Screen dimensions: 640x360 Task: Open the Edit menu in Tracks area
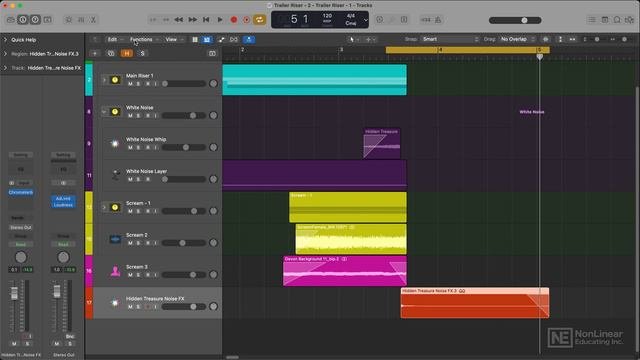tap(115, 39)
